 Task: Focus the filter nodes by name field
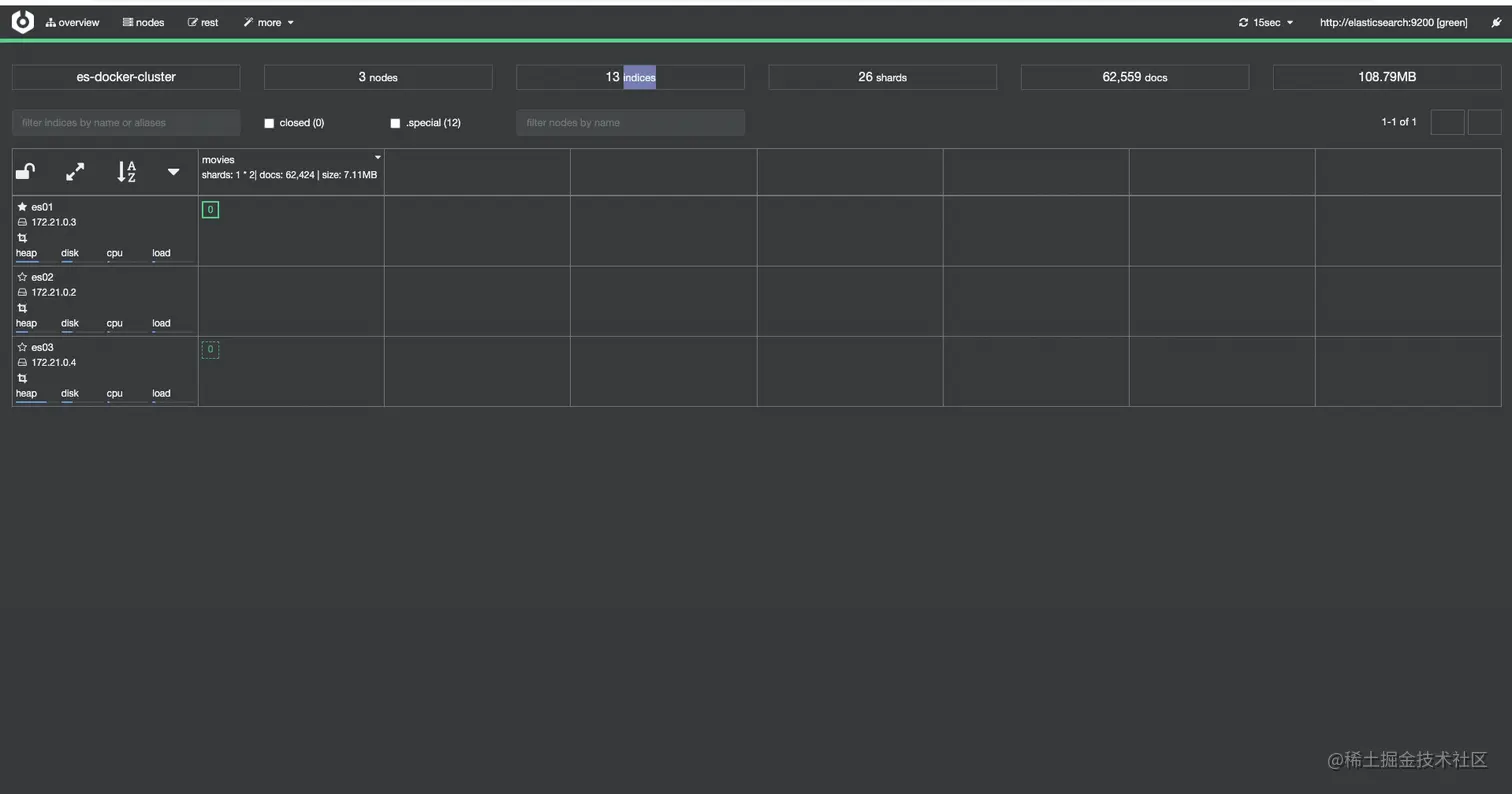pyautogui.click(x=630, y=123)
